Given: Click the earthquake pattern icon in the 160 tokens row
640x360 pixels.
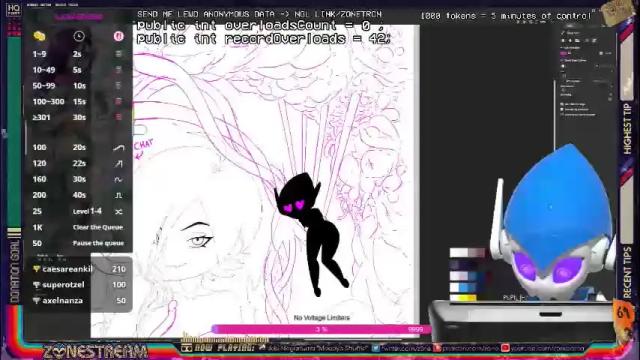Looking at the screenshot, I should tap(118, 180).
